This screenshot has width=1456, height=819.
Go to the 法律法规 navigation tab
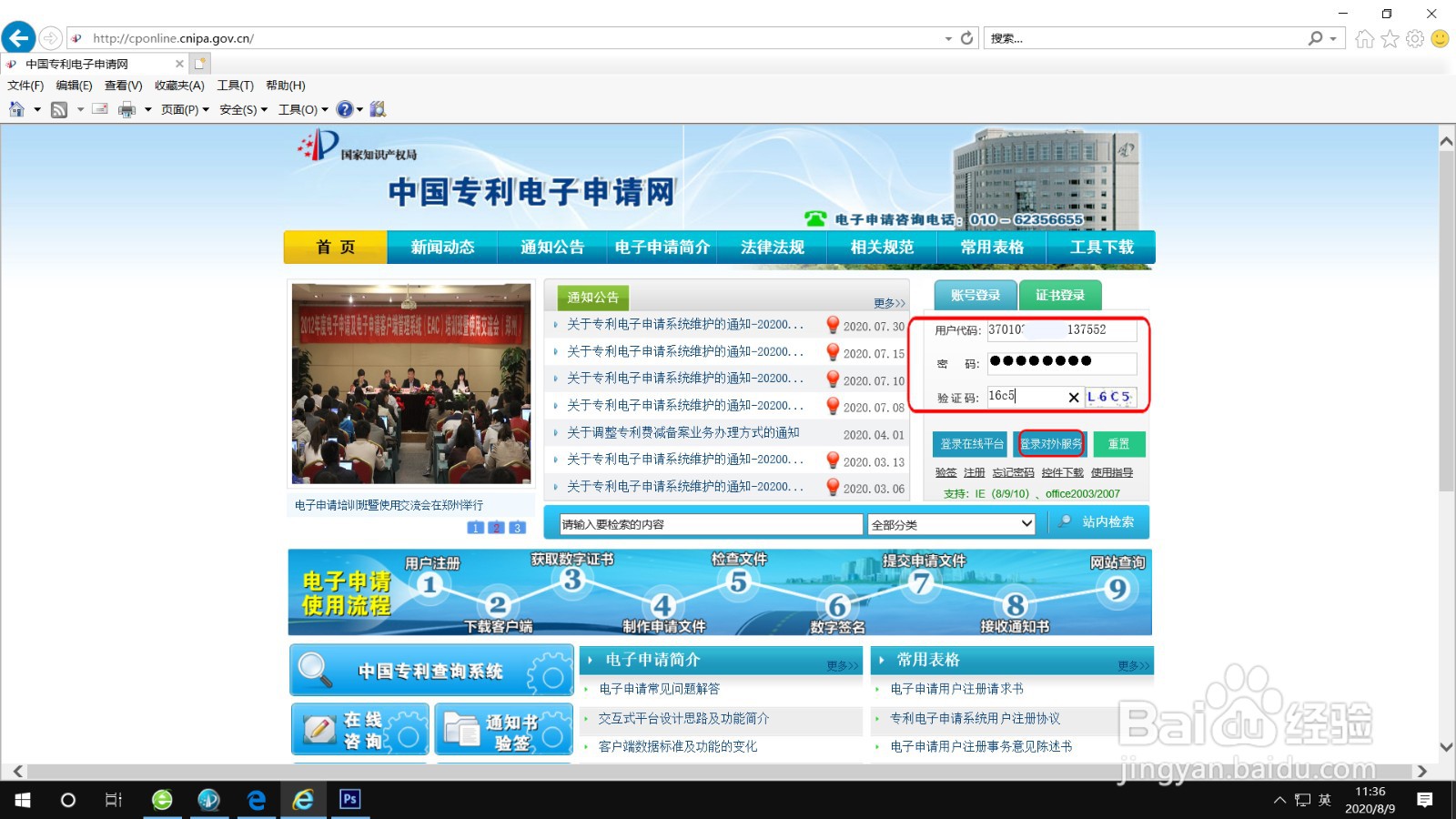(772, 247)
